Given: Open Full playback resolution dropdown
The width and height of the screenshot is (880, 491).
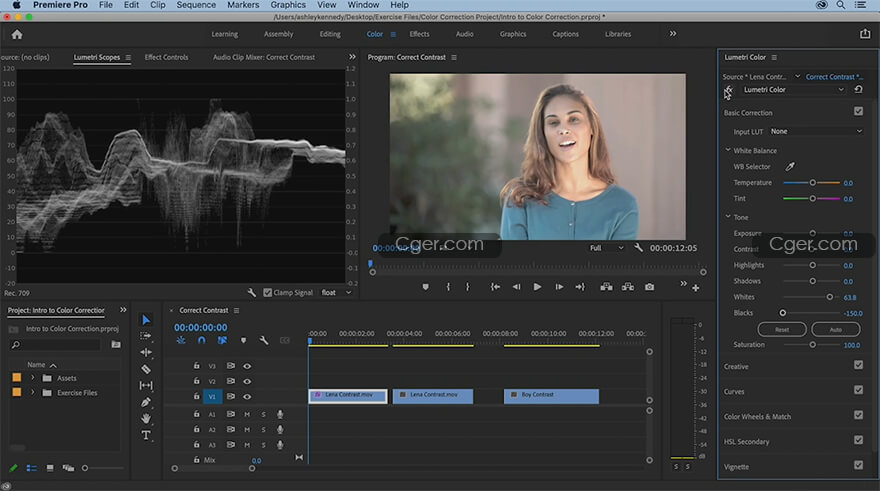Looking at the screenshot, I should pos(606,248).
